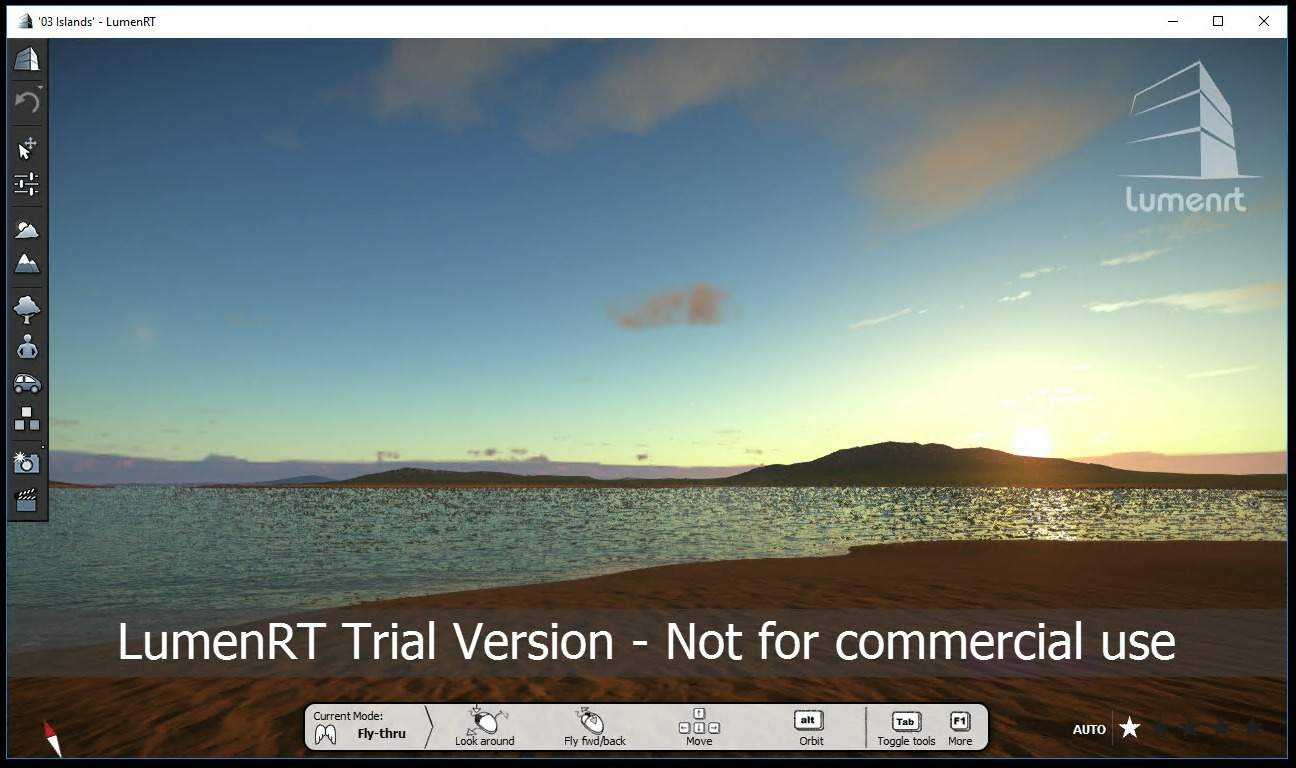Open the LumenRT main menu building icon
This screenshot has width=1296, height=768.
tap(27, 60)
